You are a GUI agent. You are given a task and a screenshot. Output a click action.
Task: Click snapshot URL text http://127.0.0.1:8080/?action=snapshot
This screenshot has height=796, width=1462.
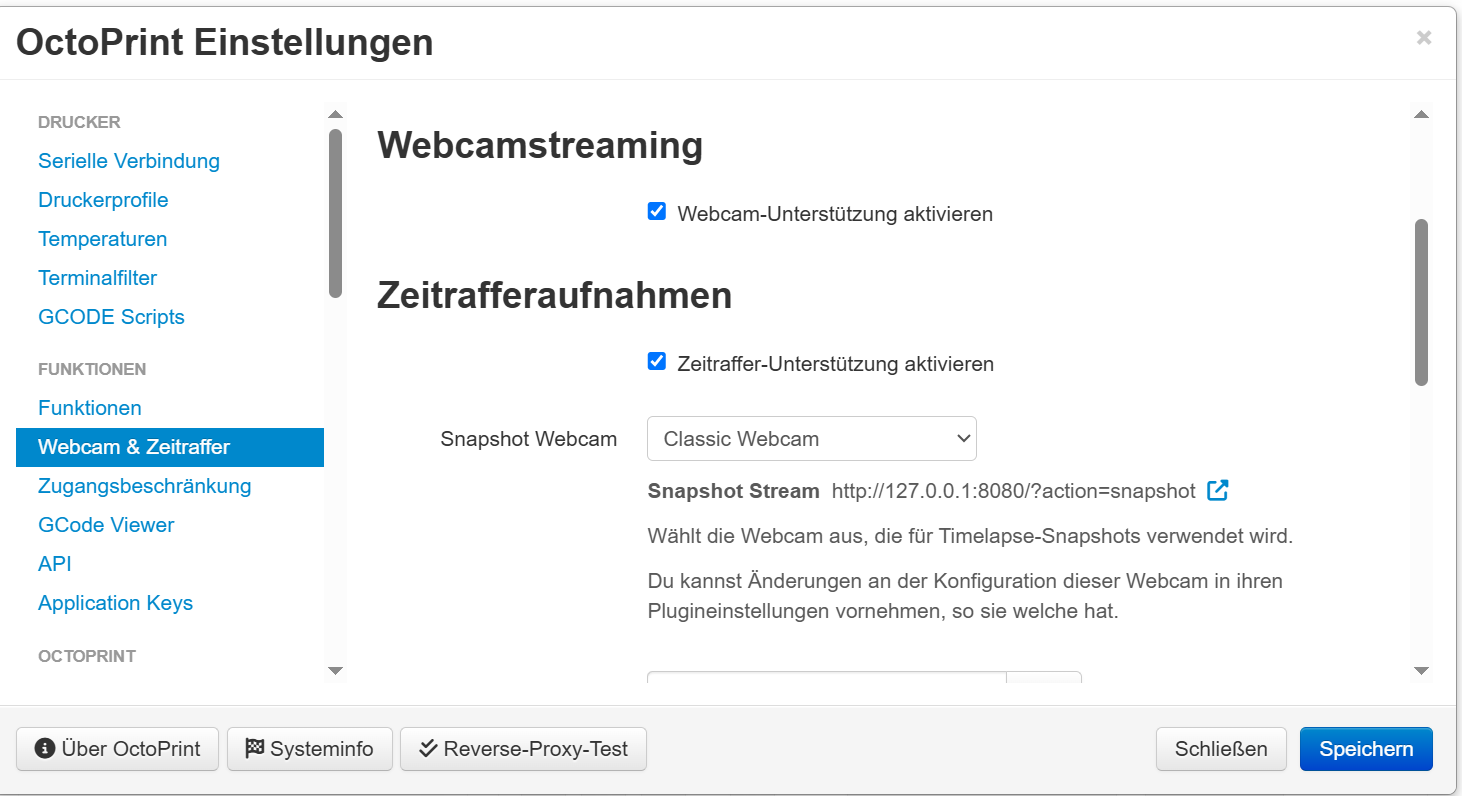tap(1014, 491)
